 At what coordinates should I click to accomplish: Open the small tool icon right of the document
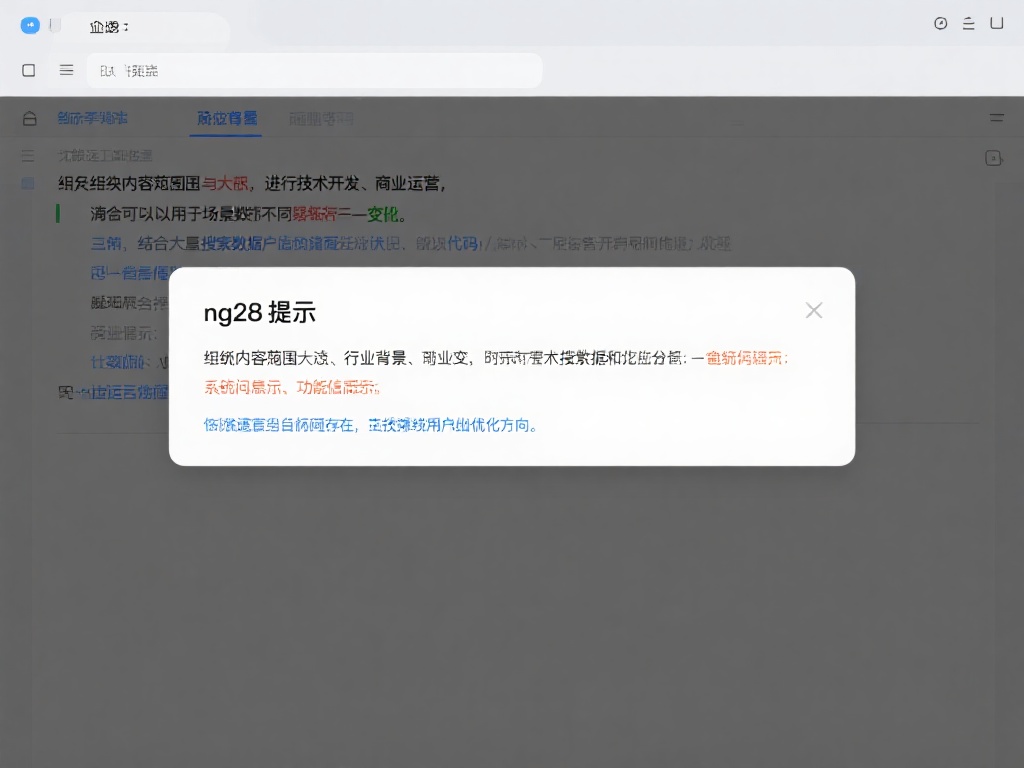992,157
